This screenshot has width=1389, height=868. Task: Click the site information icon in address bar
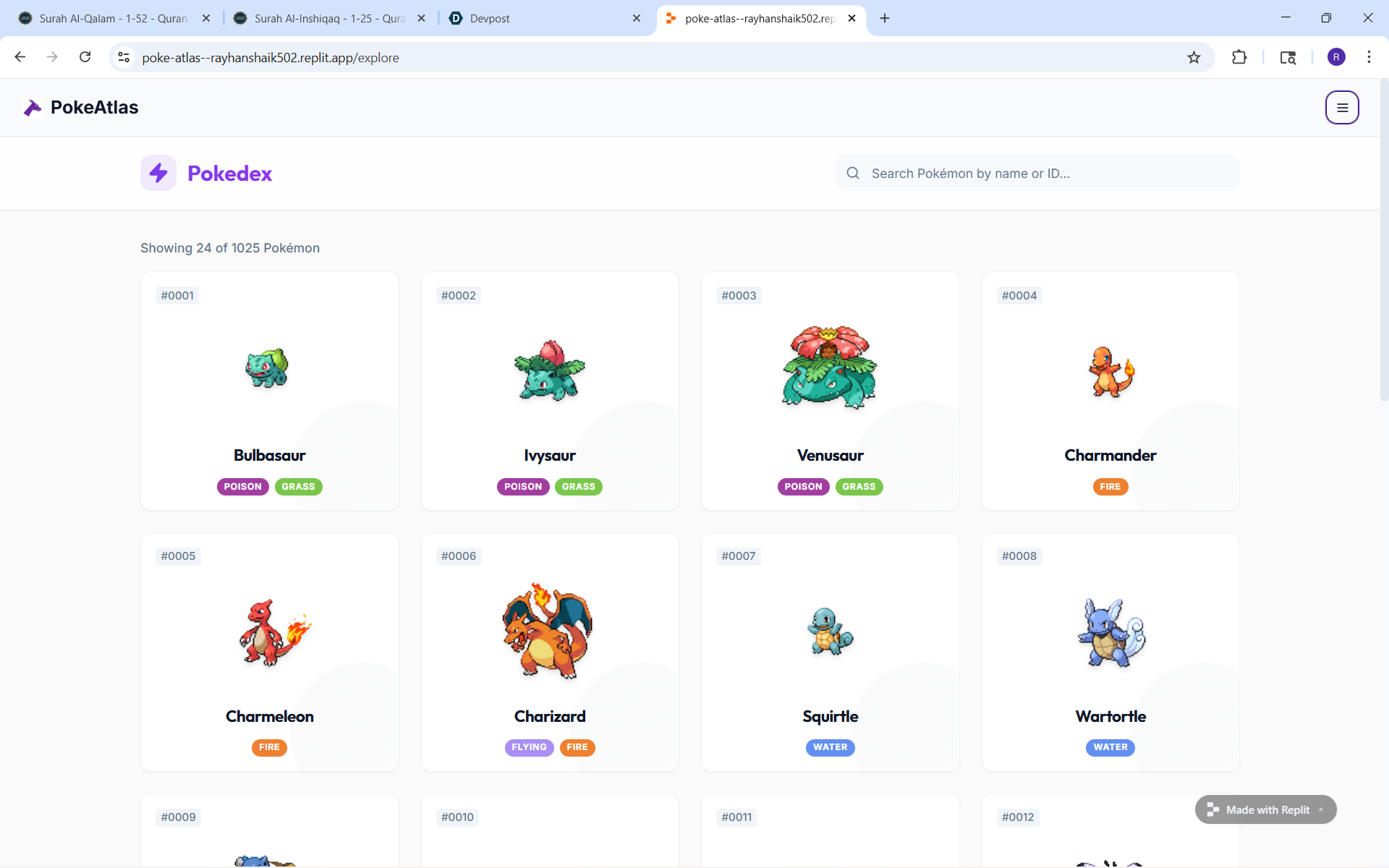pyautogui.click(x=124, y=57)
